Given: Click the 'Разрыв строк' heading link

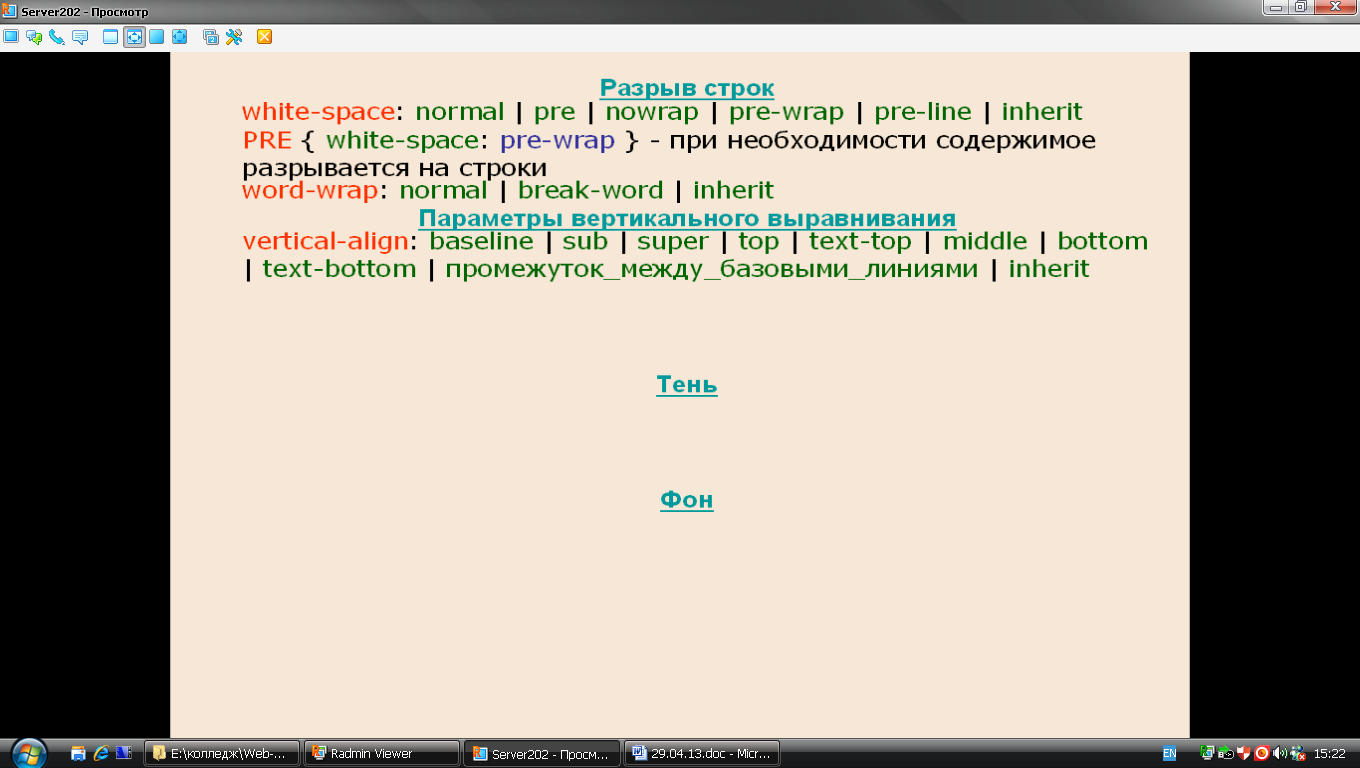Looking at the screenshot, I should click(x=687, y=88).
